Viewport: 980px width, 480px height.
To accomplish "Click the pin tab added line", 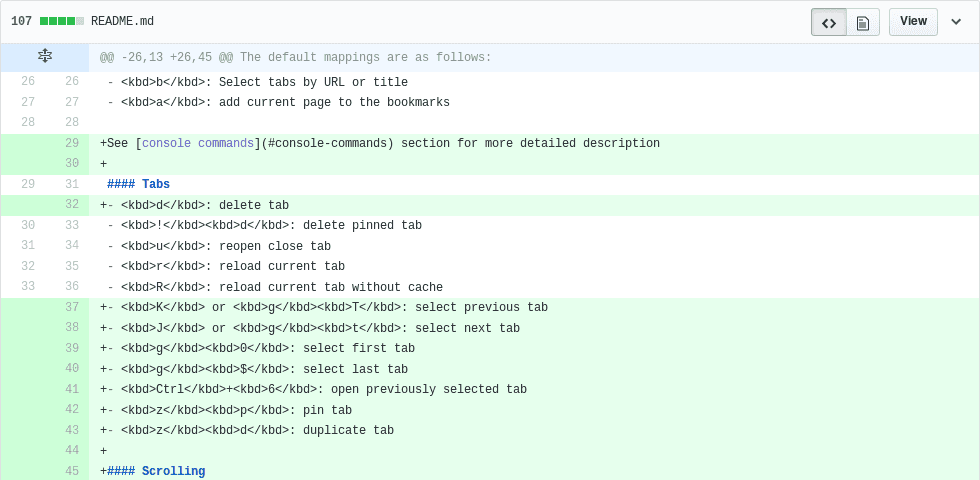I will coord(534,410).
